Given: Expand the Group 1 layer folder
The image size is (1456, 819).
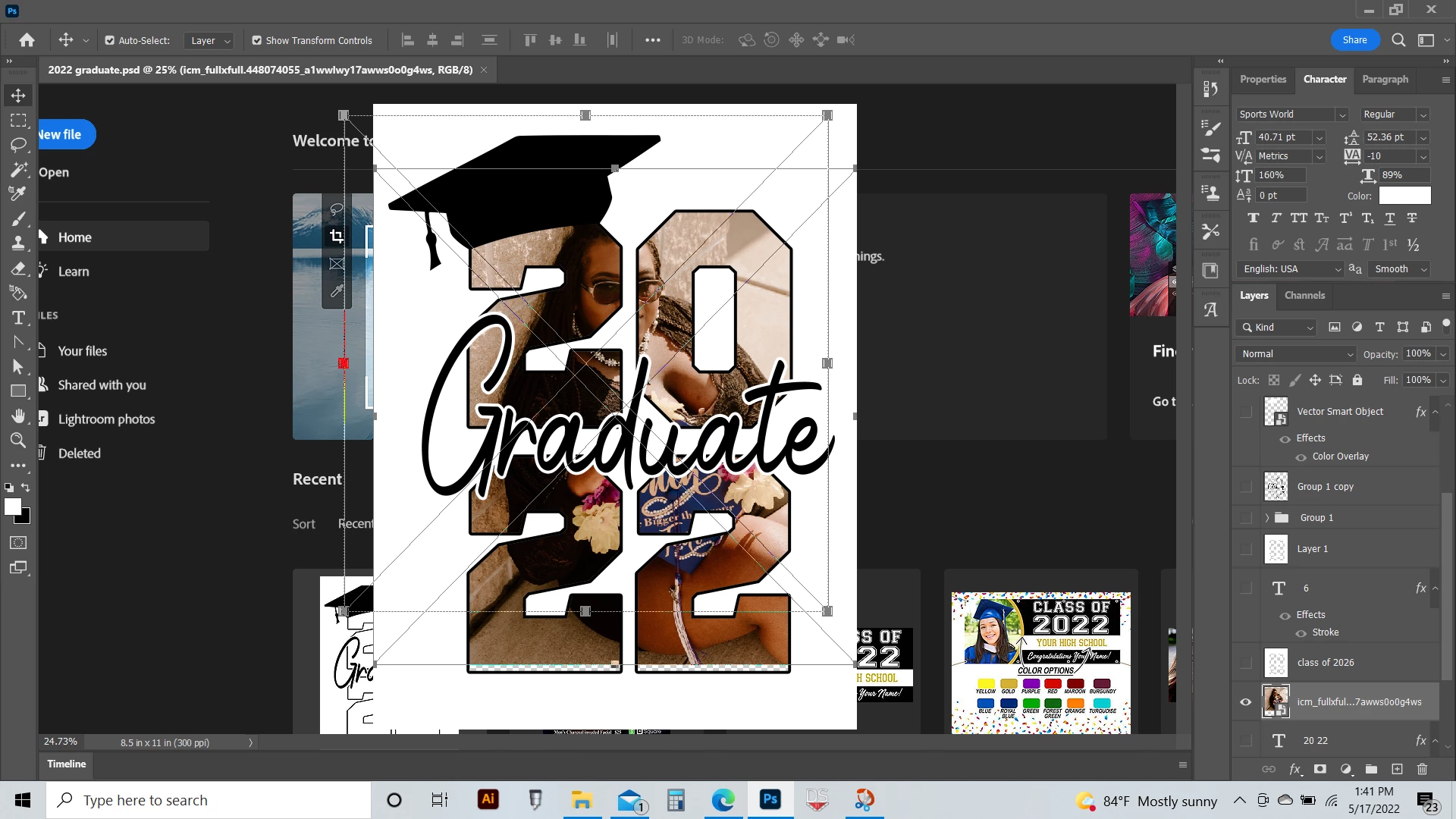Looking at the screenshot, I should (x=1266, y=518).
